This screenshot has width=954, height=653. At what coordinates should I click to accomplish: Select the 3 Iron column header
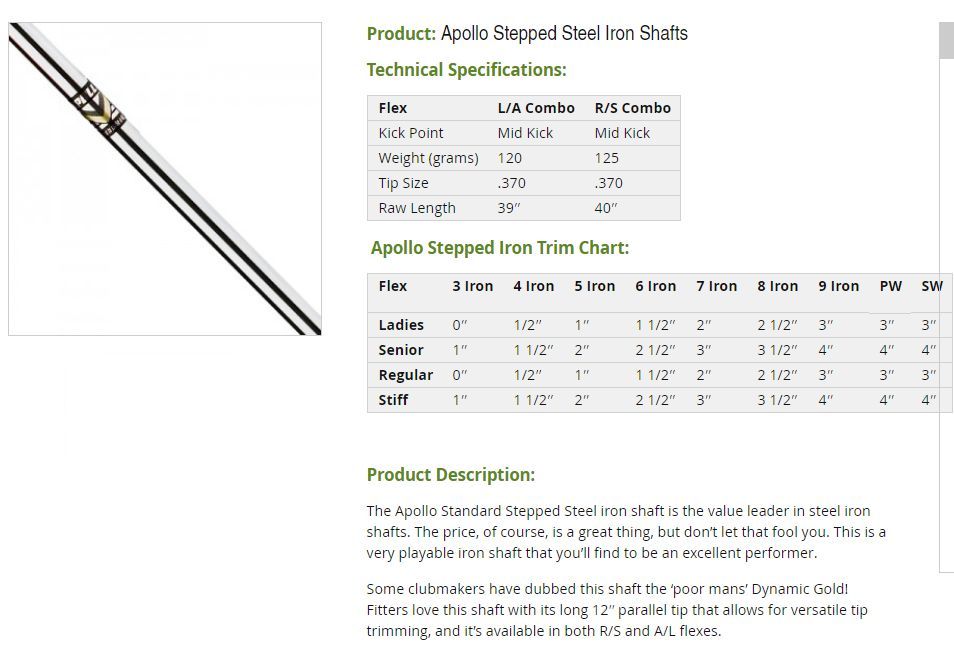[x=473, y=286]
